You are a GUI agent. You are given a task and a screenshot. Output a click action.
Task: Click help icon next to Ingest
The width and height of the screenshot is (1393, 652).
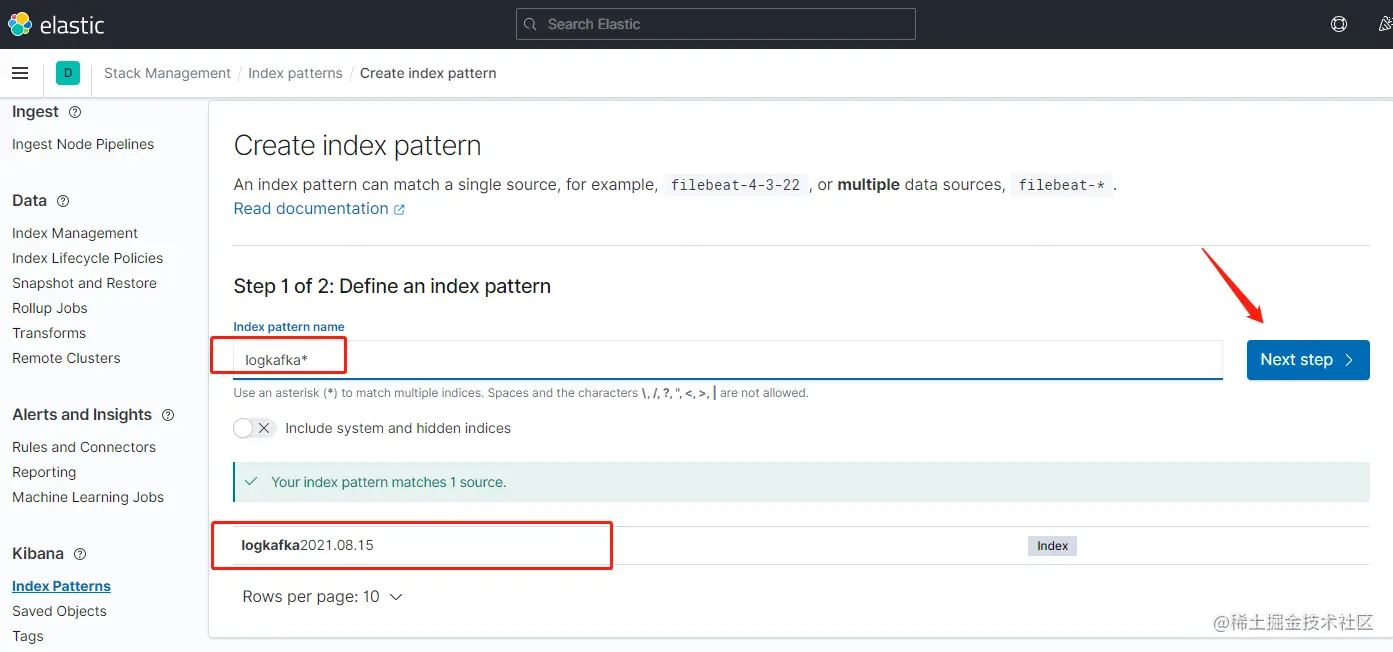(x=75, y=112)
